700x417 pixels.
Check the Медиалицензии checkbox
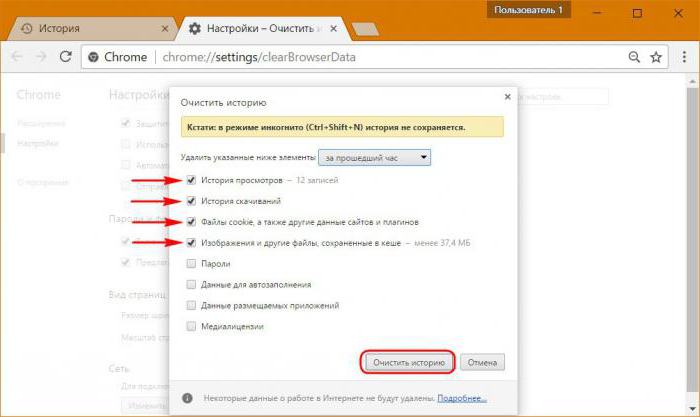pos(191,326)
